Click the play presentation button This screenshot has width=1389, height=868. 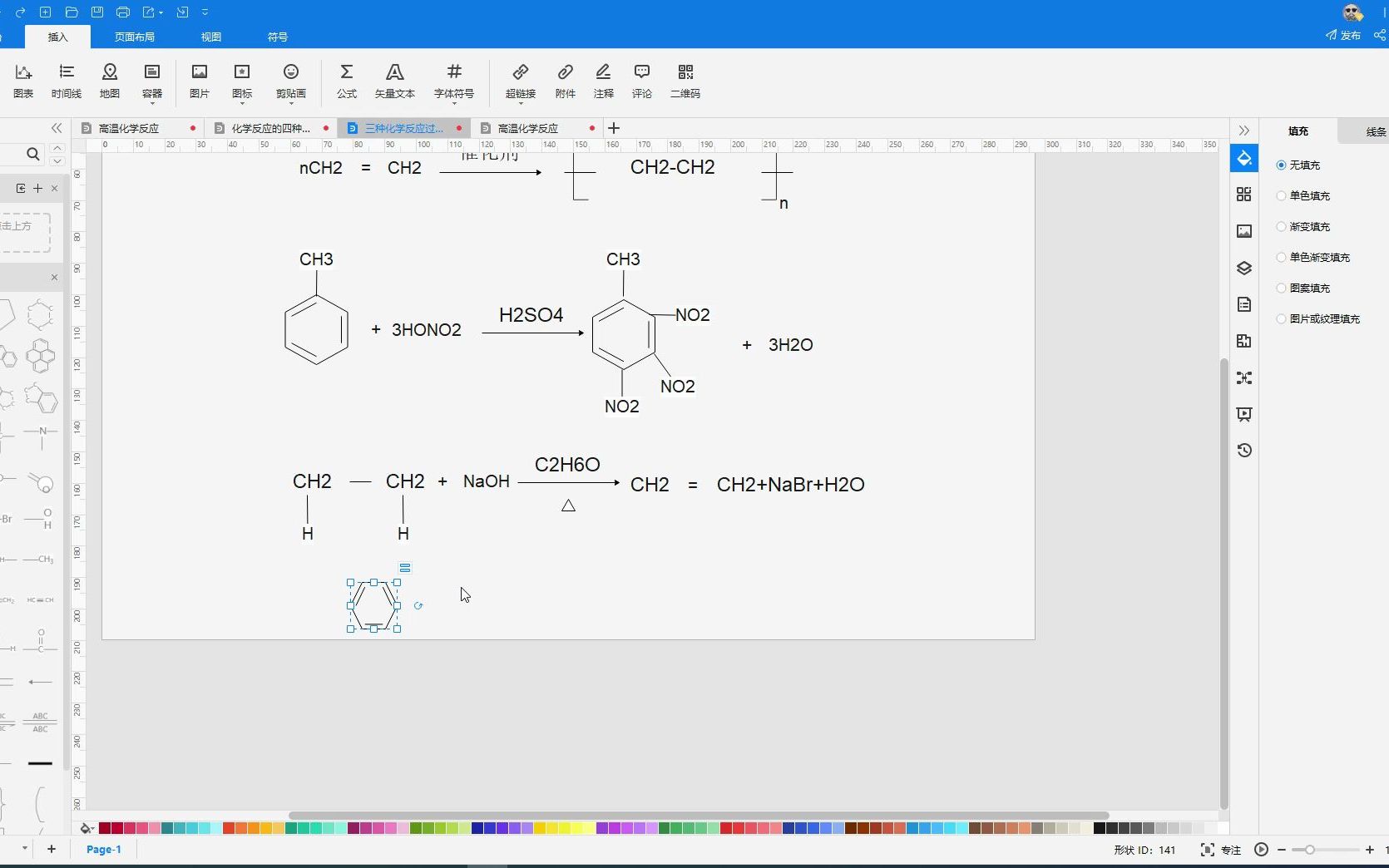1261,850
